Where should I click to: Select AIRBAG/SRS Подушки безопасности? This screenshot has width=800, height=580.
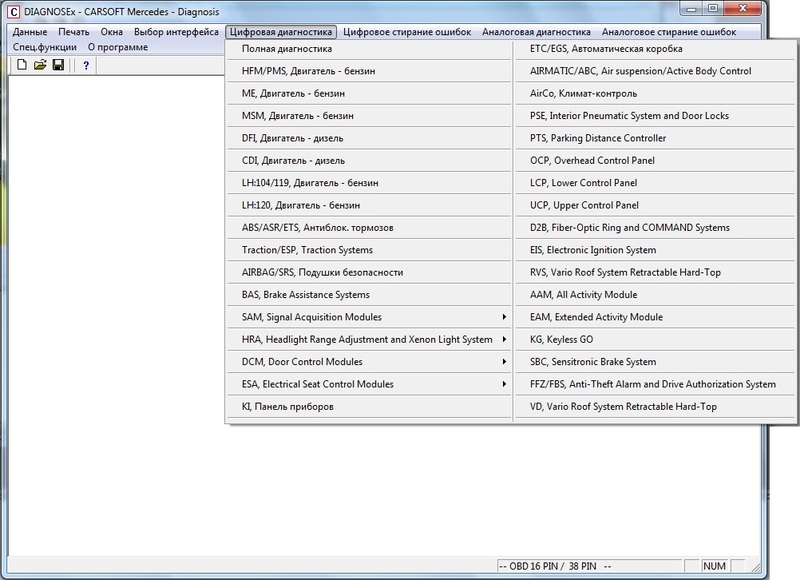(369, 272)
